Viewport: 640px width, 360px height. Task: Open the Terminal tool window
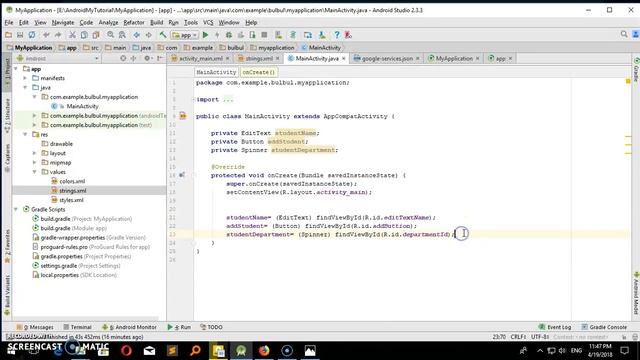(x=78, y=327)
